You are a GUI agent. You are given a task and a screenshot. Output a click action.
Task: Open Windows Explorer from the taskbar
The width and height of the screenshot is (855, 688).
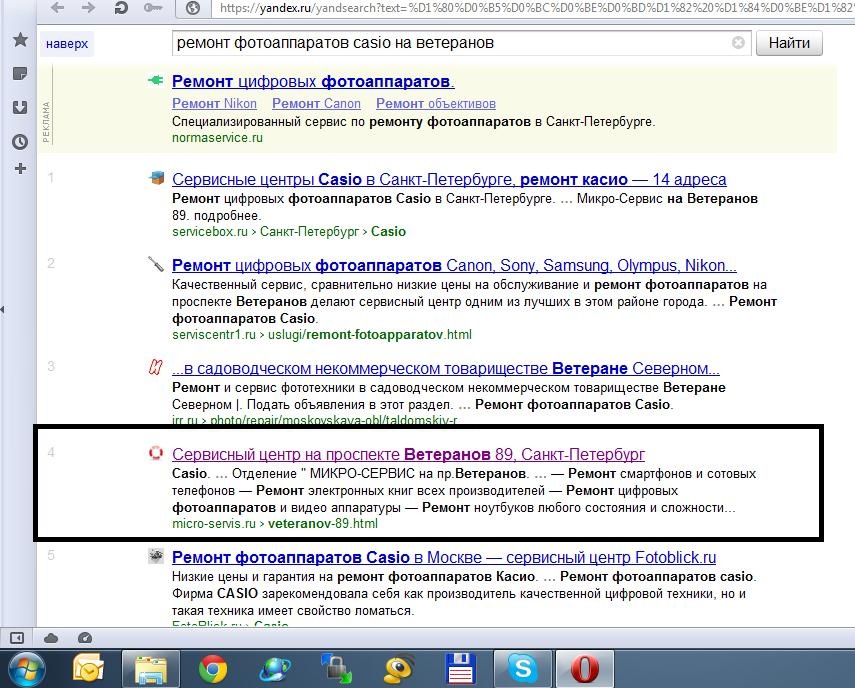point(150,669)
